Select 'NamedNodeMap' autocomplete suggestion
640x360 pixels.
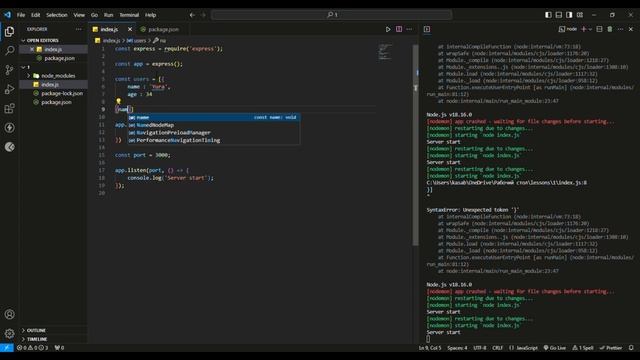coord(213,125)
